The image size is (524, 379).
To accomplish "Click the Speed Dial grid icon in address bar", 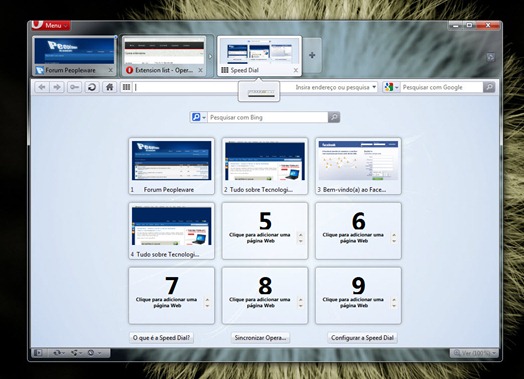I will click(126, 88).
